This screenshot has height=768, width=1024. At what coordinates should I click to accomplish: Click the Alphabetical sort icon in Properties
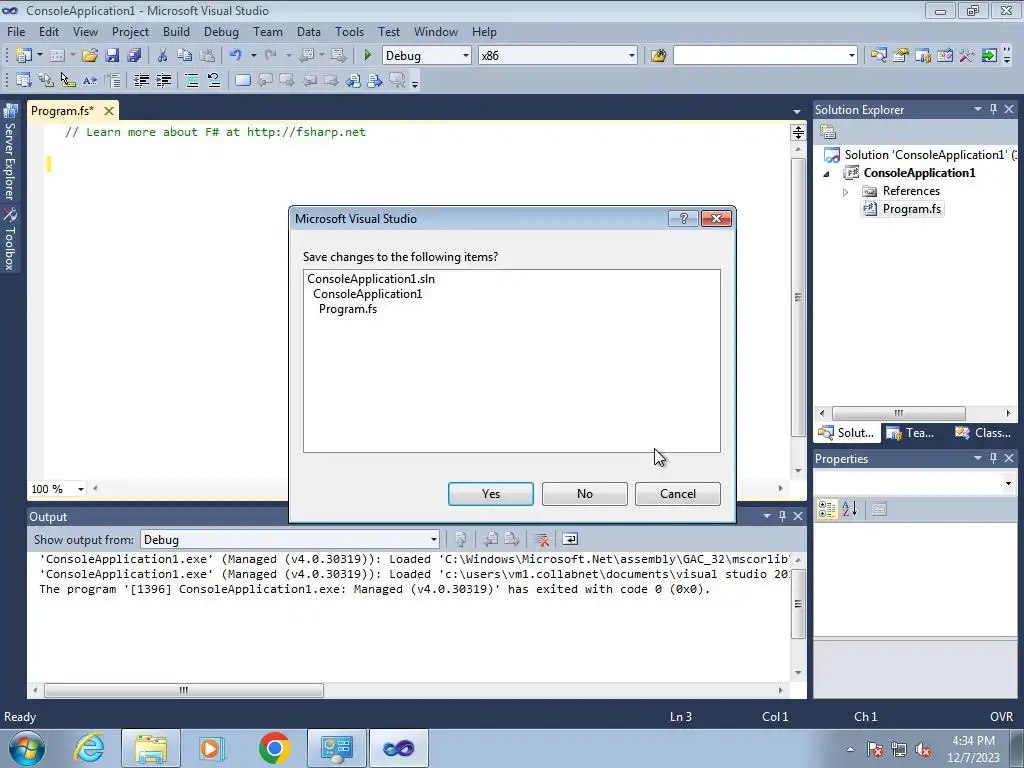(850, 509)
